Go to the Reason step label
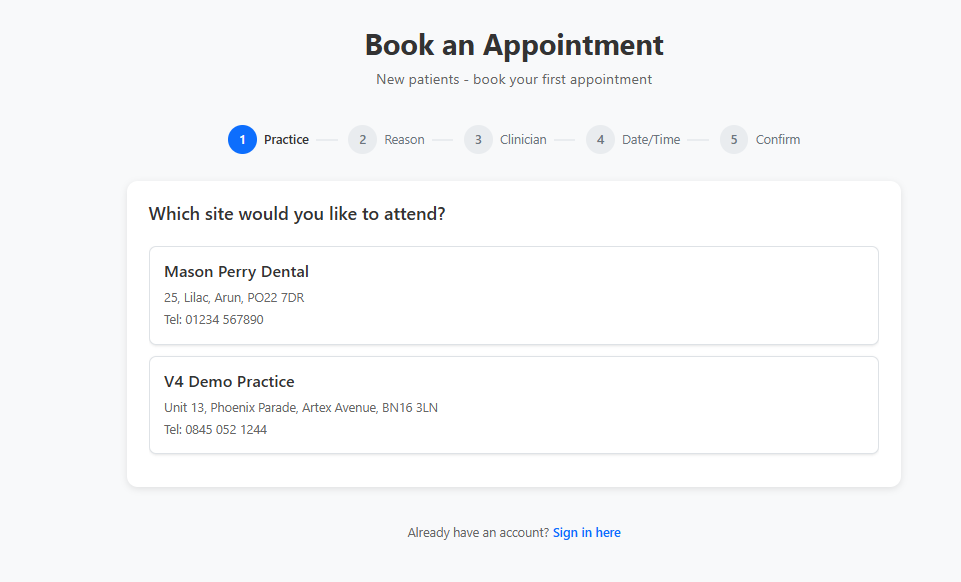The height and width of the screenshot is (582, 961). pos(405,140)
